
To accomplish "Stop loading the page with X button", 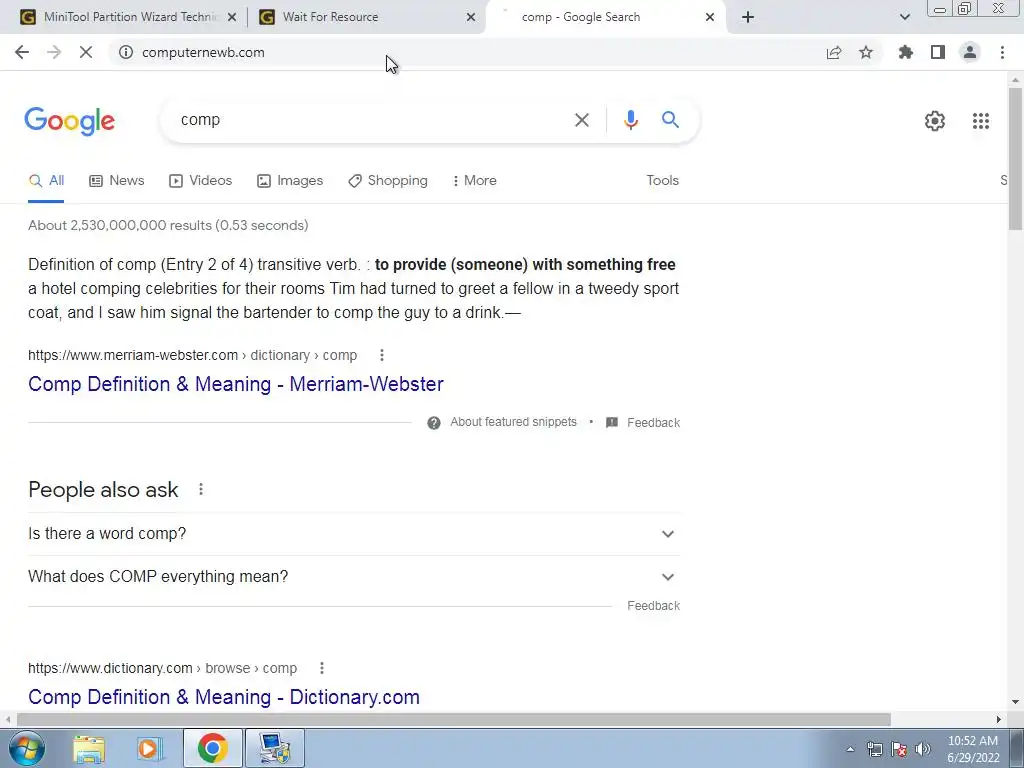I will tap(86, 52).
